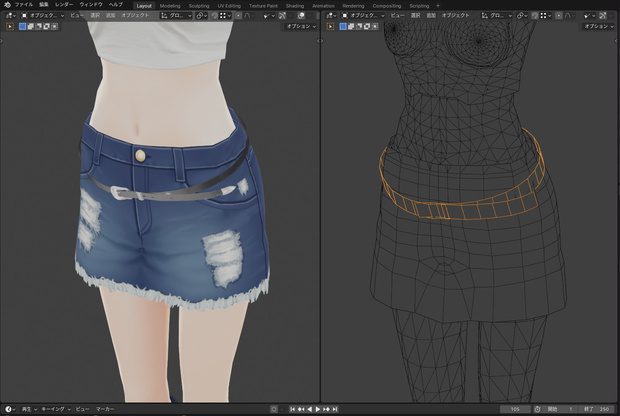This screenshot has height=416, width=620.
Task: Click auto keying record button
Action: point(274,409)
